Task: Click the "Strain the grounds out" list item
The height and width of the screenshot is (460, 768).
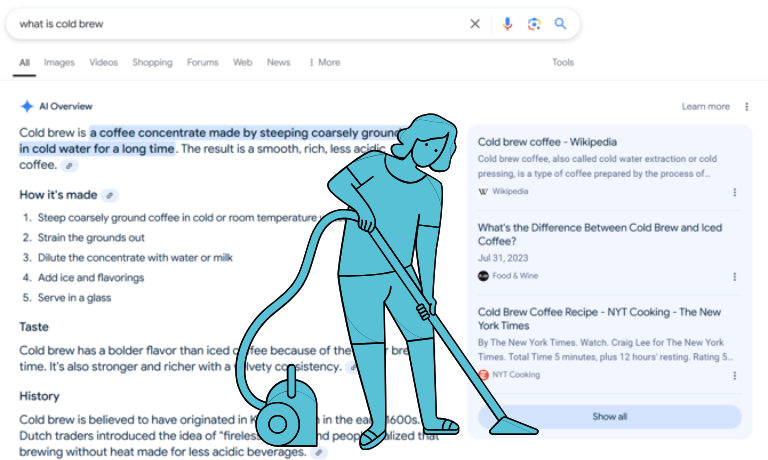Action: 91,238
